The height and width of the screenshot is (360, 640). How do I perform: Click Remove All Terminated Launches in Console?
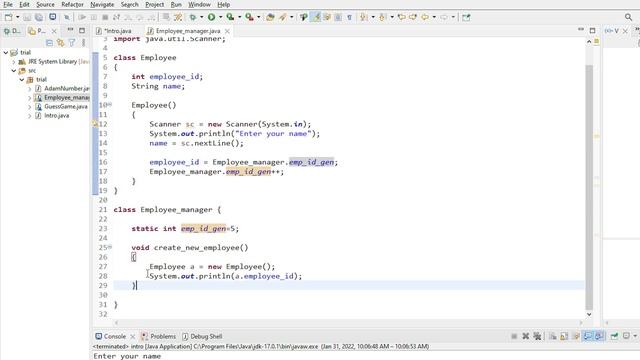pos(537,336)
